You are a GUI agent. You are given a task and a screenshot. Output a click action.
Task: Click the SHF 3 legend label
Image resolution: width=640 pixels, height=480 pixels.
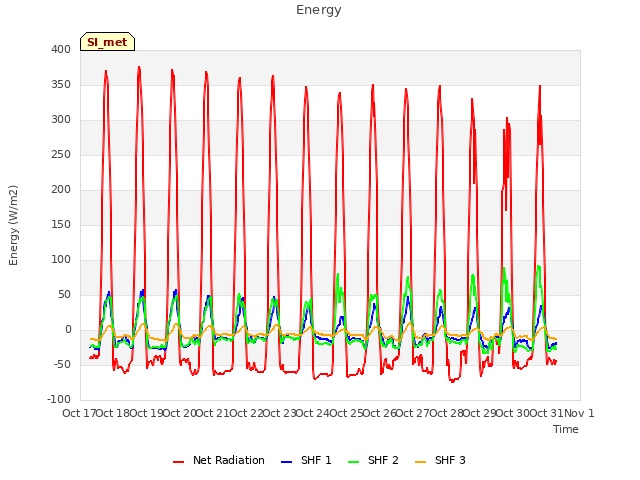[x=450, y=460]
